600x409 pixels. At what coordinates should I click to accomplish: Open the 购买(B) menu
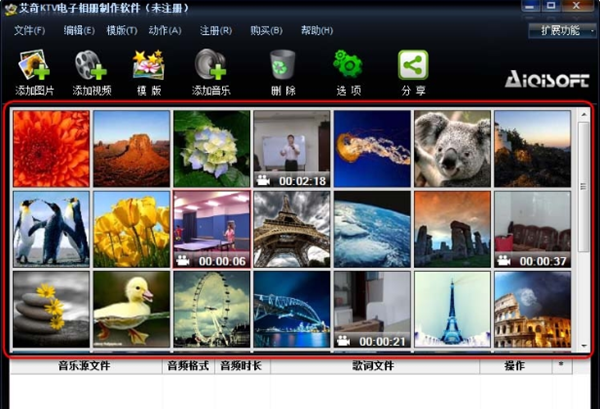(x=266, y=30)
